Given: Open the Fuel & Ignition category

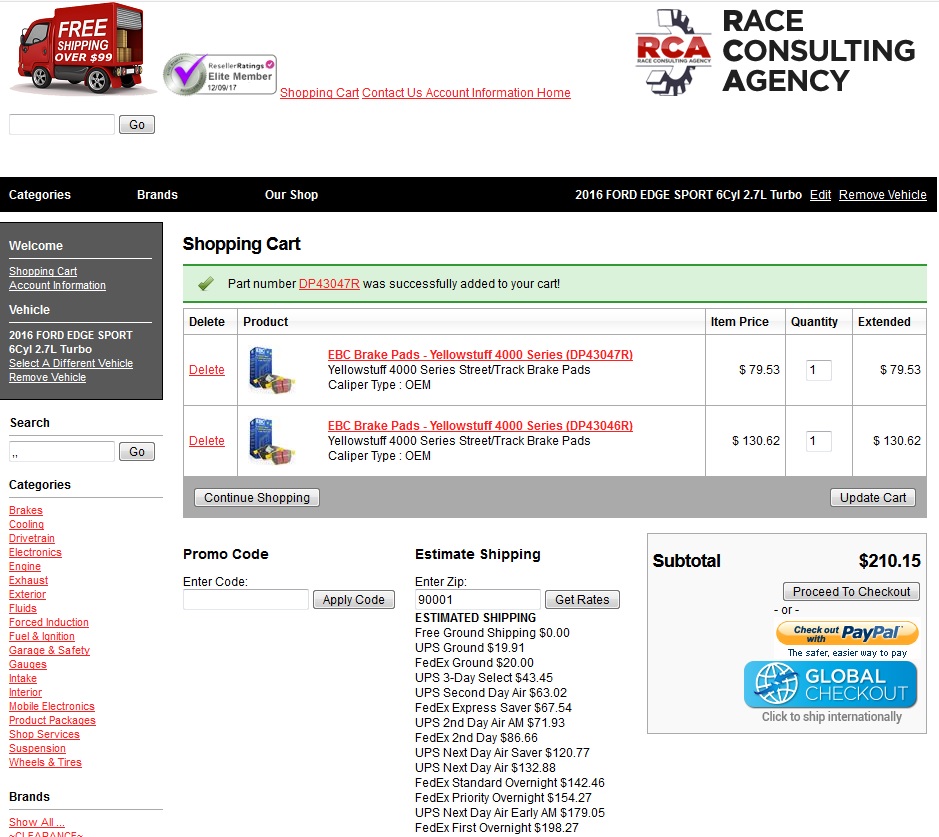Looking at the screenshot, I should click(x=42, y=636).
